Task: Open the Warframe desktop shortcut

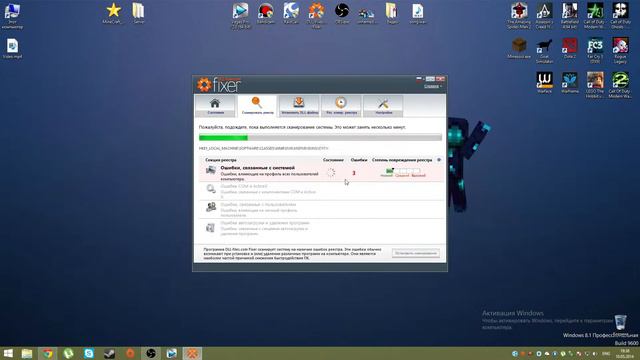Action: 570,82
